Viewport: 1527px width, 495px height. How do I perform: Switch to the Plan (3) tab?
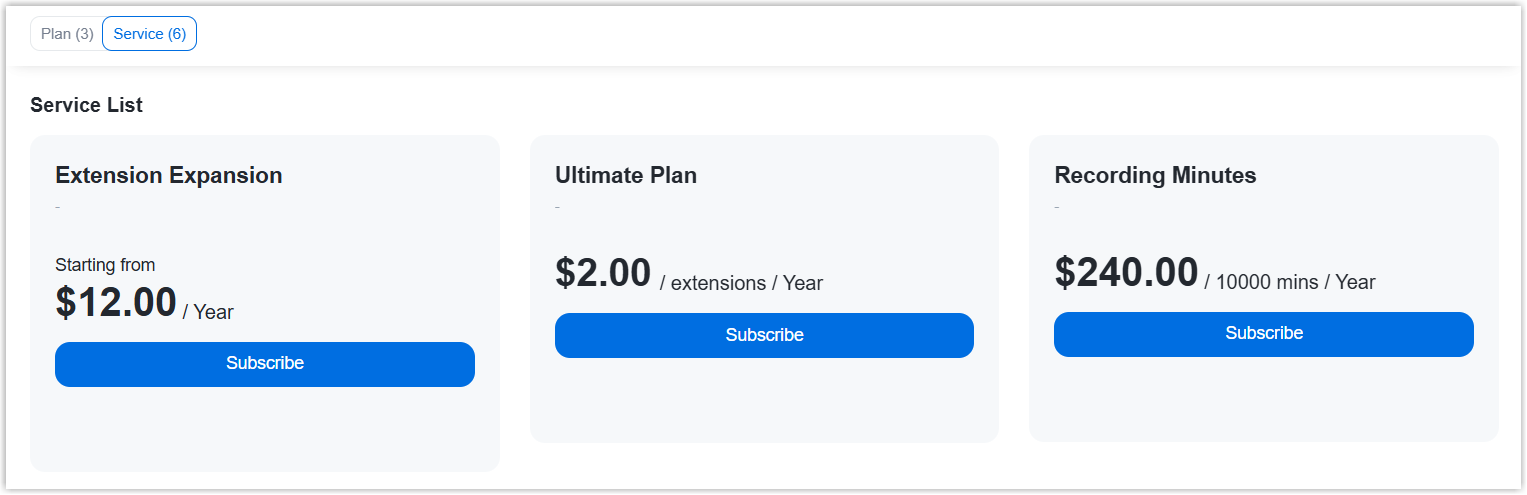pyautogui.click(x=67, y=34)
